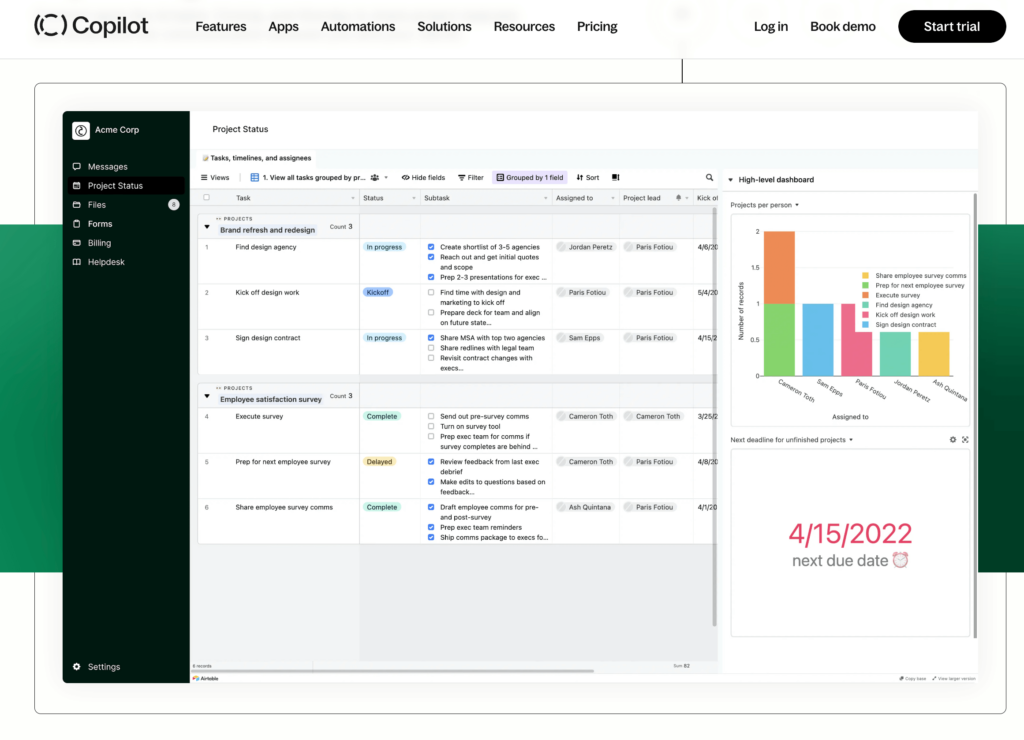Open Next deadline for unfinished projects dropdown
This screenshot has width=1024, height=740.
792,440
